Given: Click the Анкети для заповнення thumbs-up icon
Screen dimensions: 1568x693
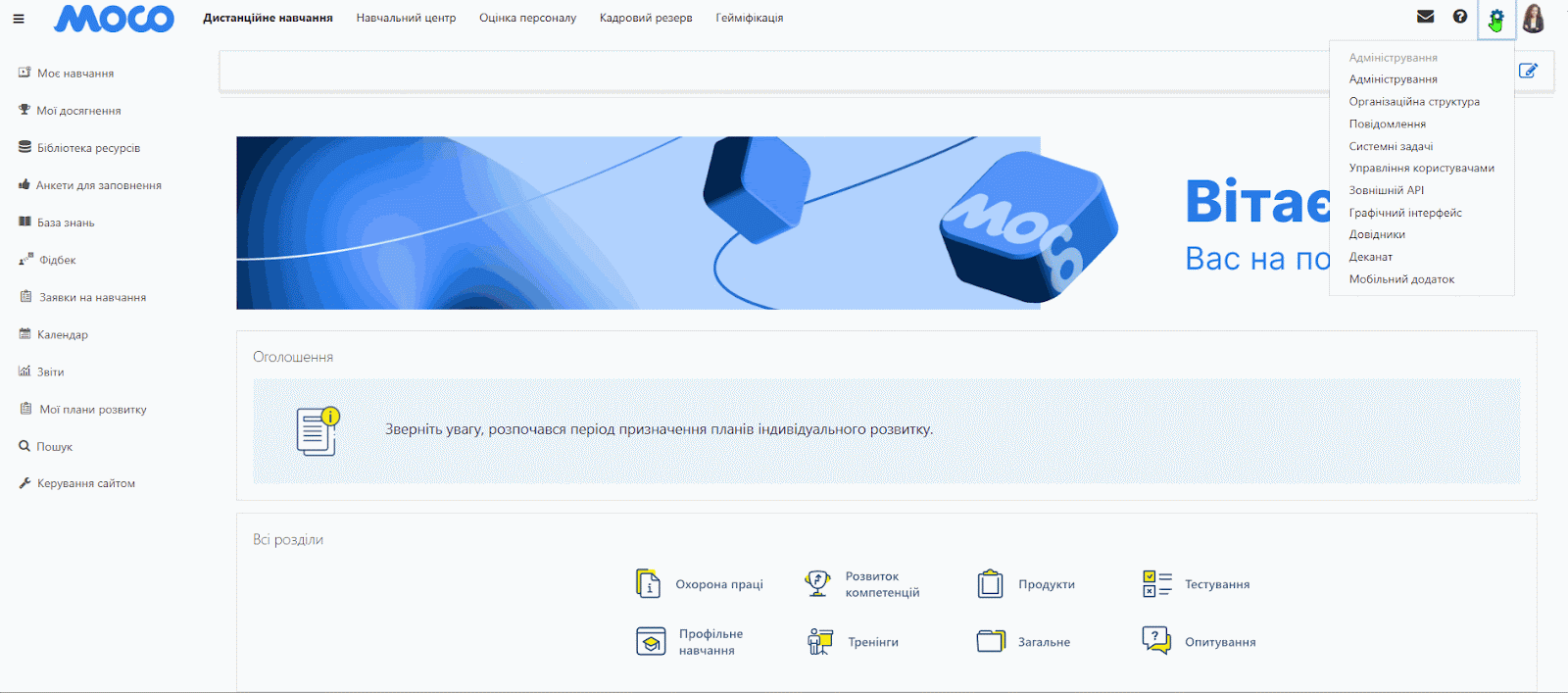Looking at the screenshot, I should 24,184.
